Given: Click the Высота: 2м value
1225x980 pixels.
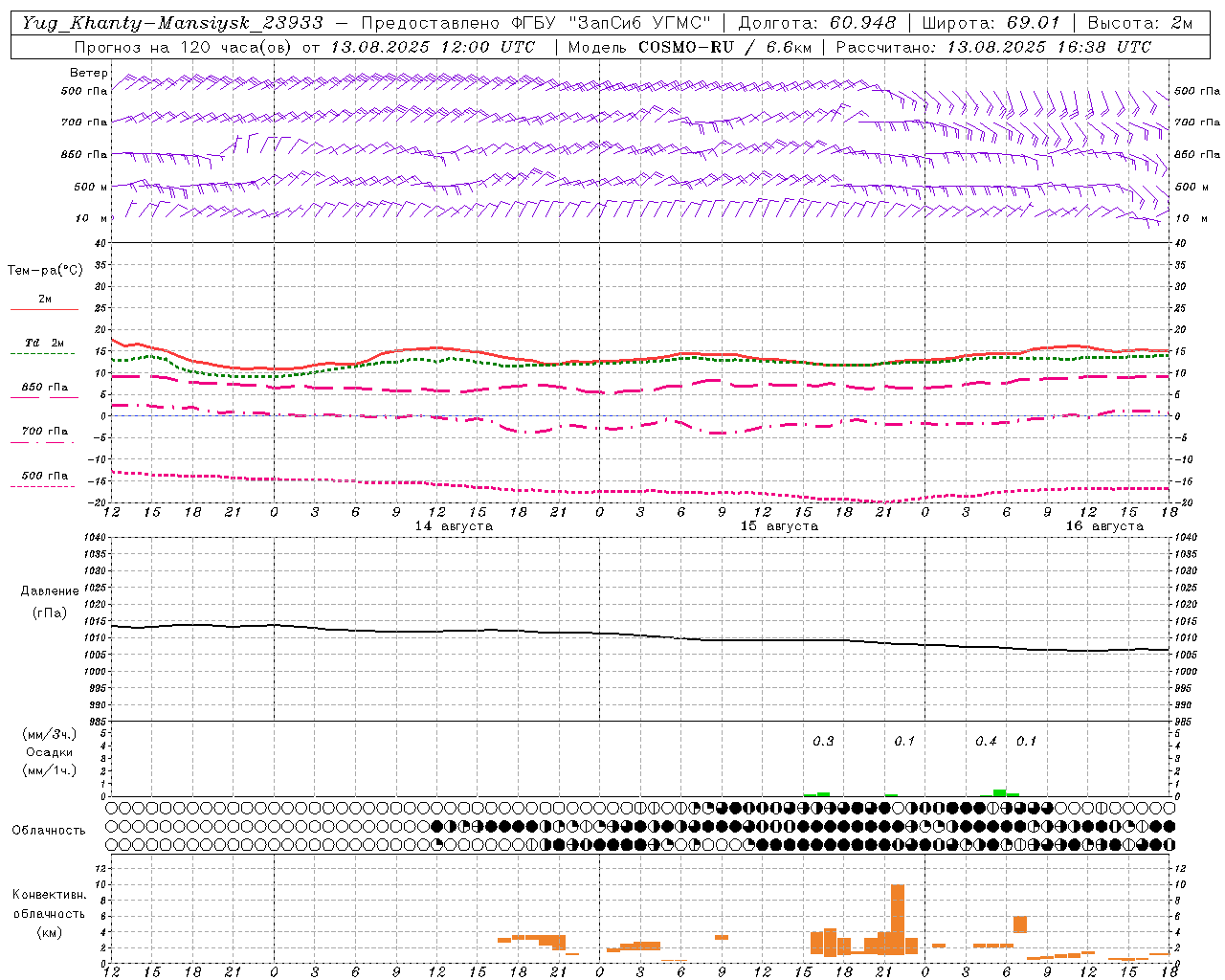Looking at the screenshot, I should point(1139,22).
